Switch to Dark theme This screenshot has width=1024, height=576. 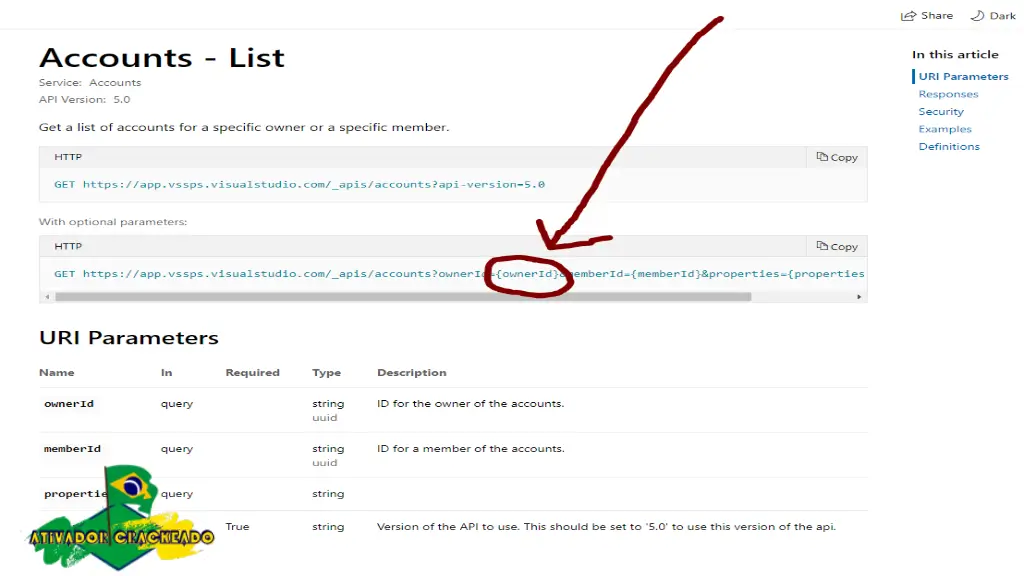point(993,16)
